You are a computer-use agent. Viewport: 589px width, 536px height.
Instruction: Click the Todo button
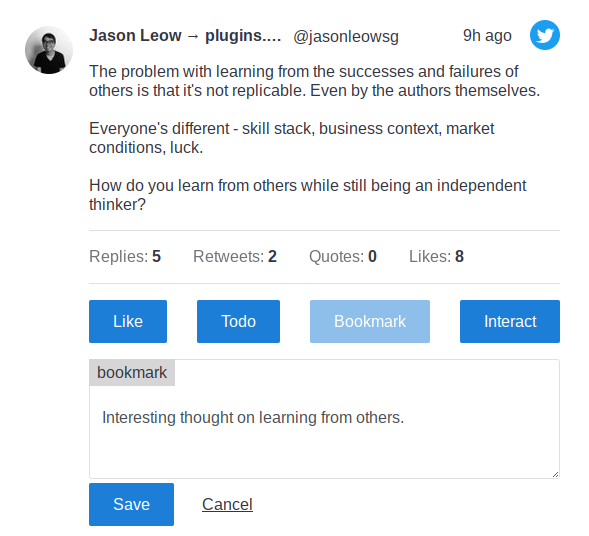coord(238,321)
